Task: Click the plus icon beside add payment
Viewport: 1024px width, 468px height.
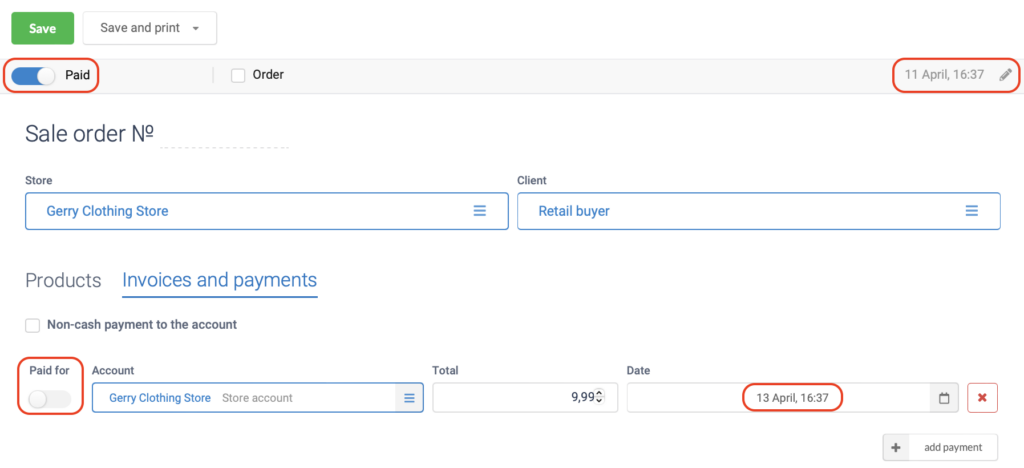Action: 896,448
